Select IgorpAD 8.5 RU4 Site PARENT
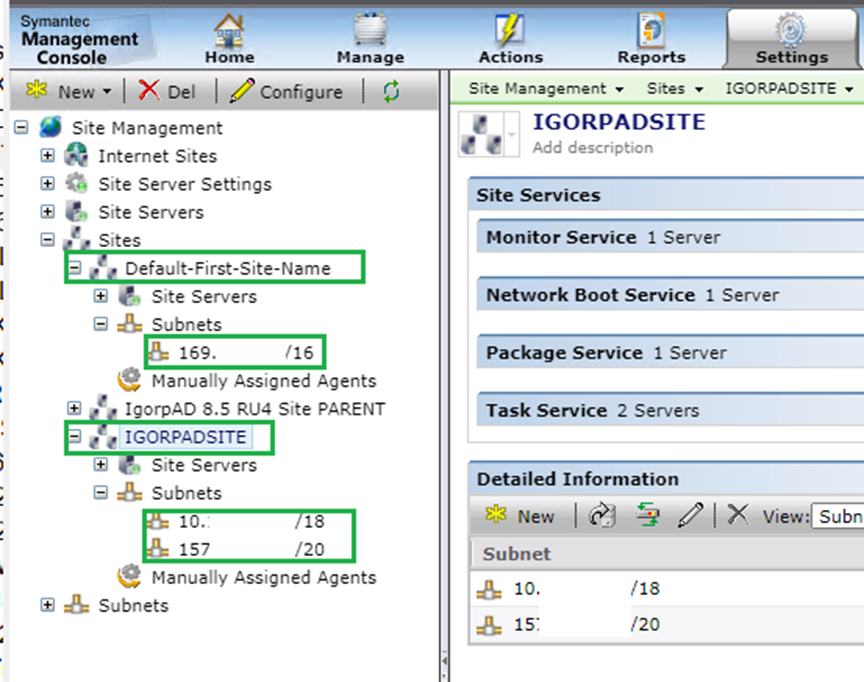Image resolution: width=864 pixels, height=682 pixels. click(x=255, y=409)
